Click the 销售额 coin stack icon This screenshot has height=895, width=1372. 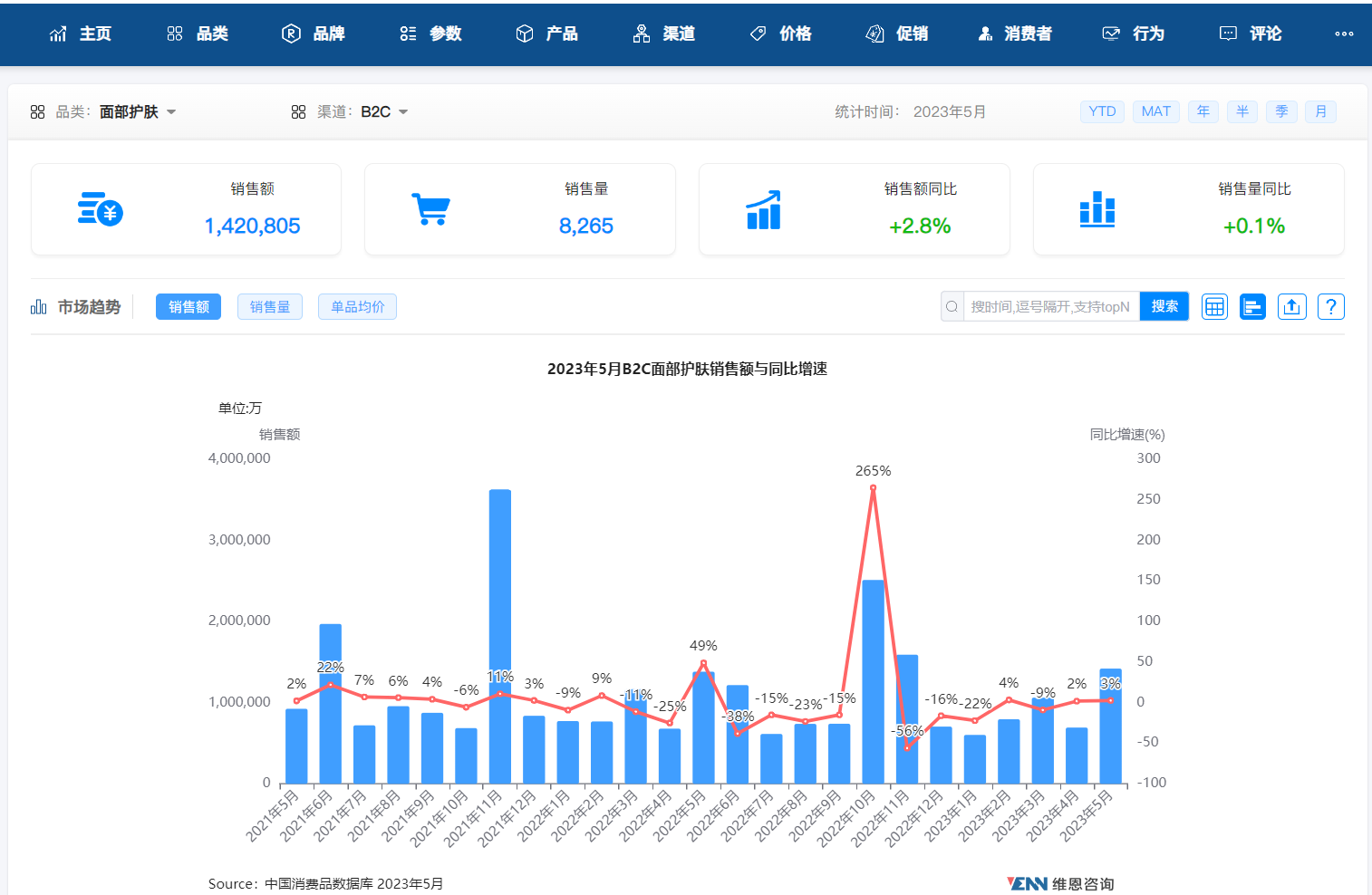tap(100, 209)
